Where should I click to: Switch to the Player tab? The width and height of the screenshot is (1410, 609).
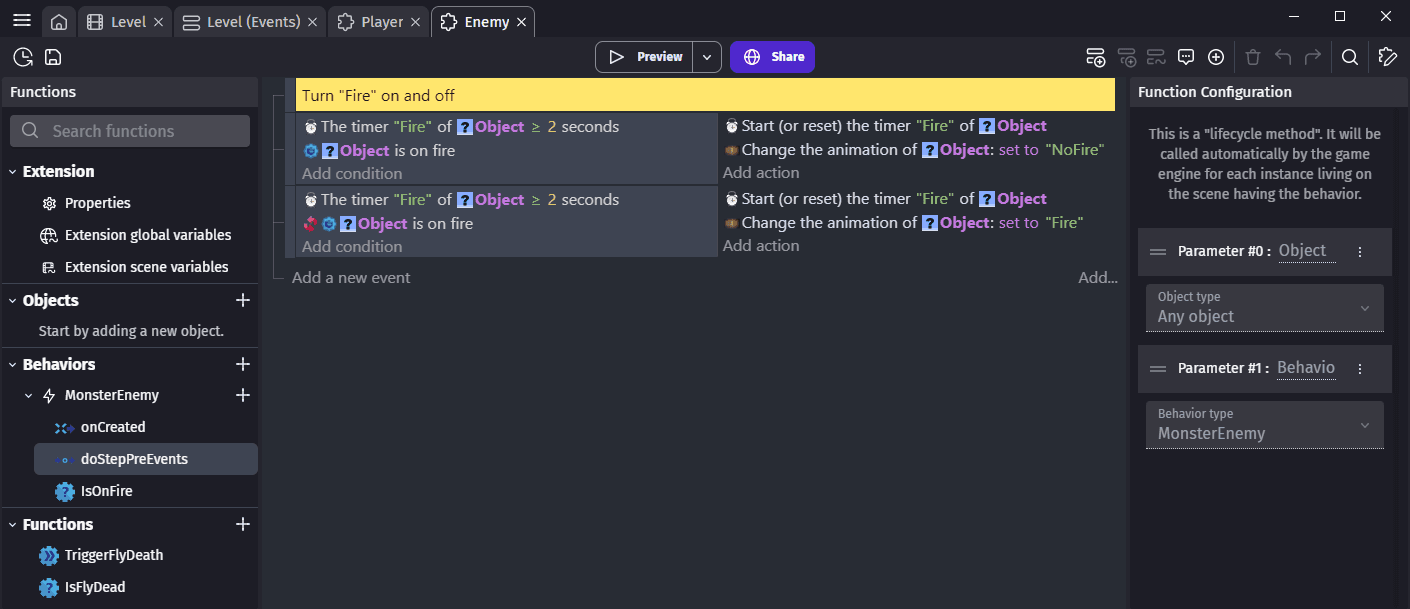[x=381, y=22]
